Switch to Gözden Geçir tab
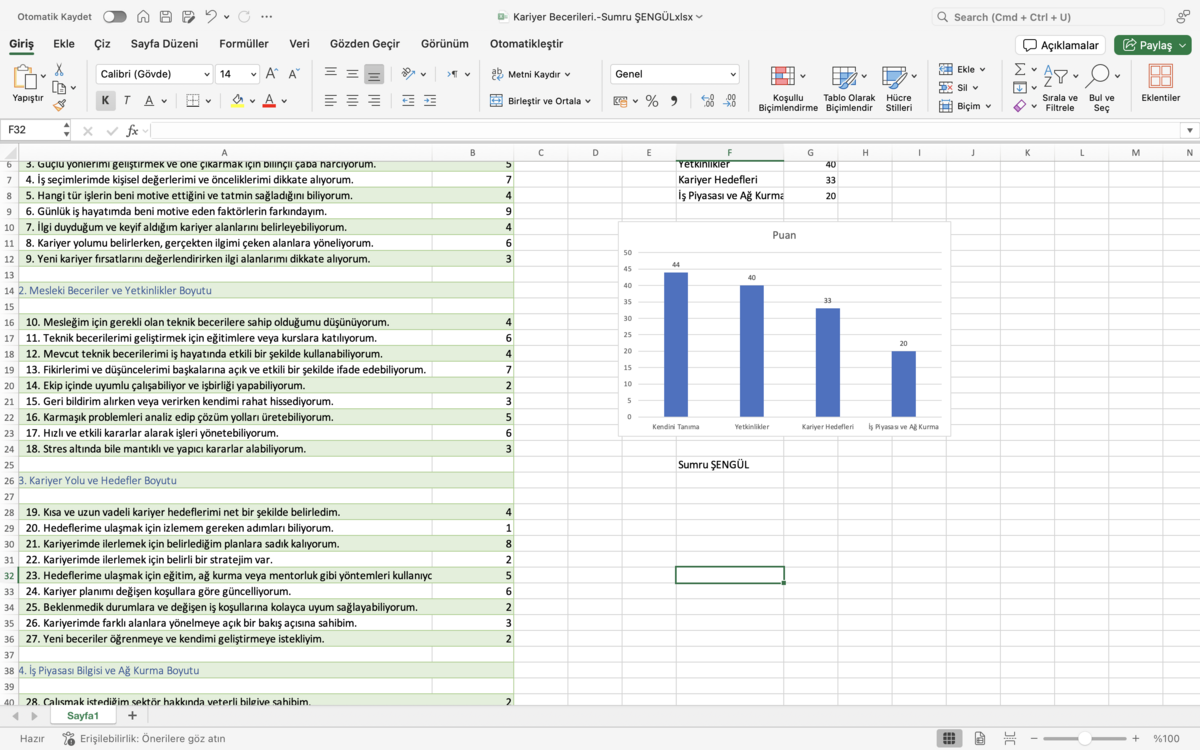Screen dimensions: 1200x750 point(365,44)
